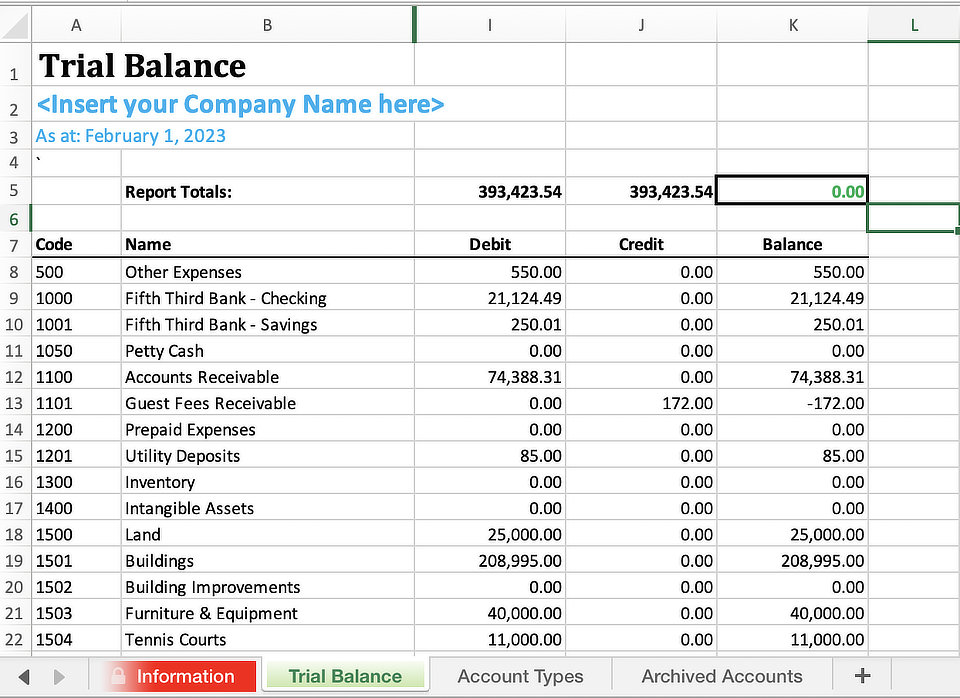
Task: Select row 5 header
Action: 15,191
